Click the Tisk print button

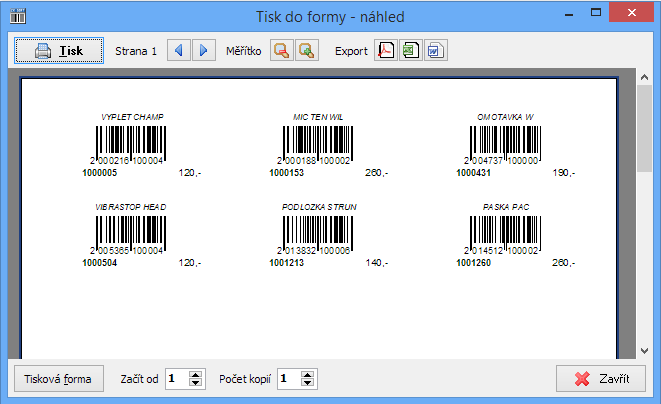click(x=59, y=51)
